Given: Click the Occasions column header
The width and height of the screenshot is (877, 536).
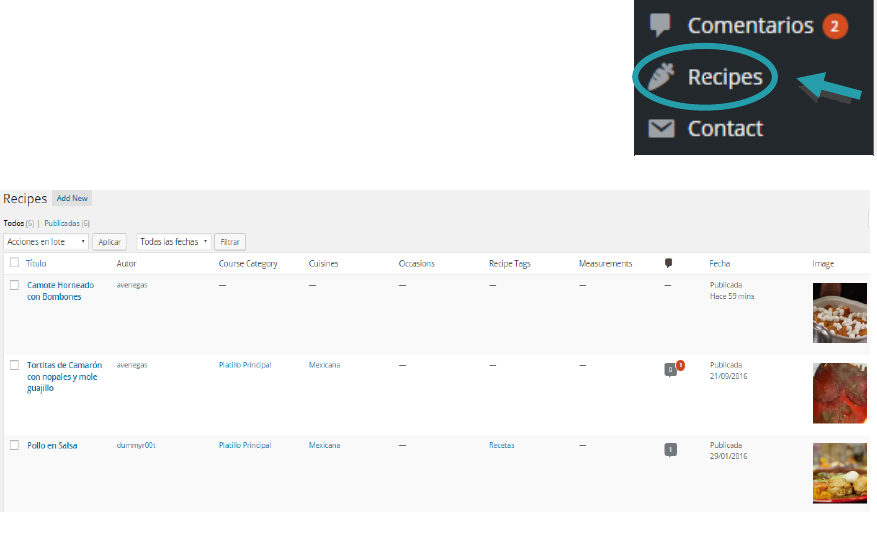Looking at the screenshot, I should (x=417, y=264).
